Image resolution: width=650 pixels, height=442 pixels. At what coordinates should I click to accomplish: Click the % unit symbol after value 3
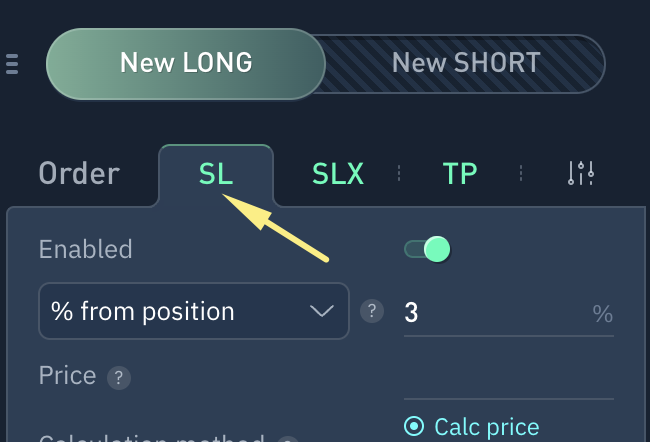click(x=602, y=313)
